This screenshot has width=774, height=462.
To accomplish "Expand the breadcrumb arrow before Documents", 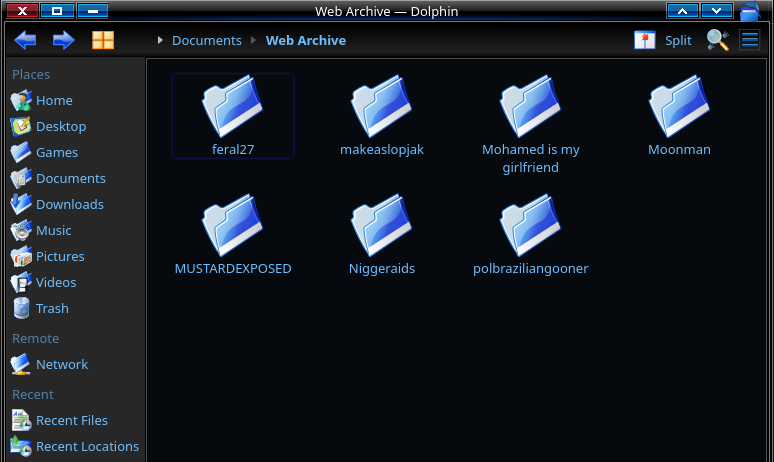I will (x=160, y=41).
